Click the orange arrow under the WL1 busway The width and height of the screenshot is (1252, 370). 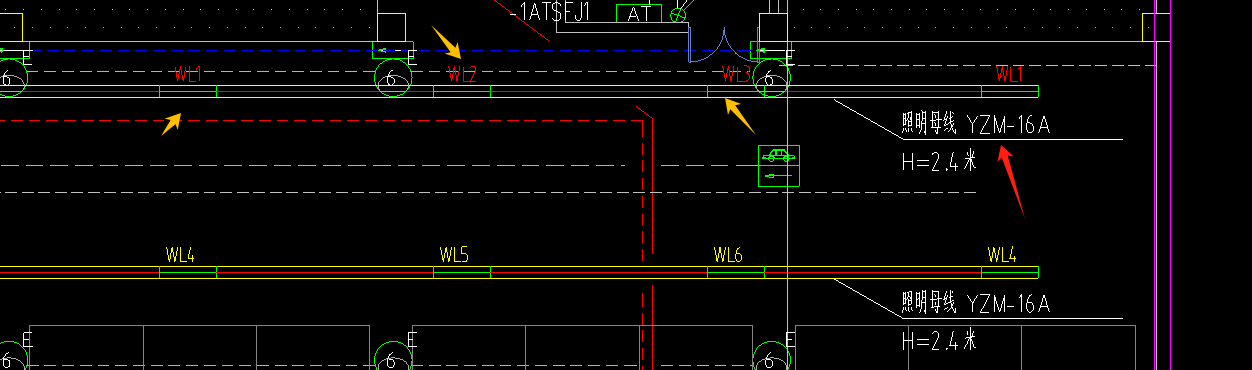coord(172,123)
